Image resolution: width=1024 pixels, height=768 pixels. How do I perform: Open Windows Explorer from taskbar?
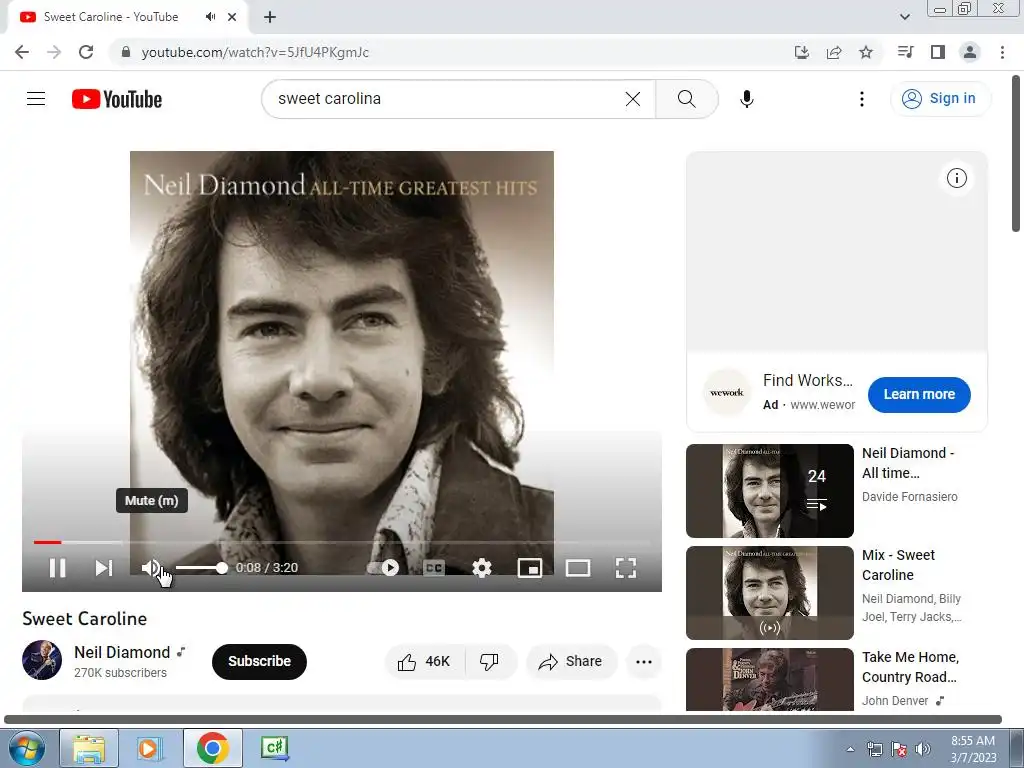[x=89, y=748]
